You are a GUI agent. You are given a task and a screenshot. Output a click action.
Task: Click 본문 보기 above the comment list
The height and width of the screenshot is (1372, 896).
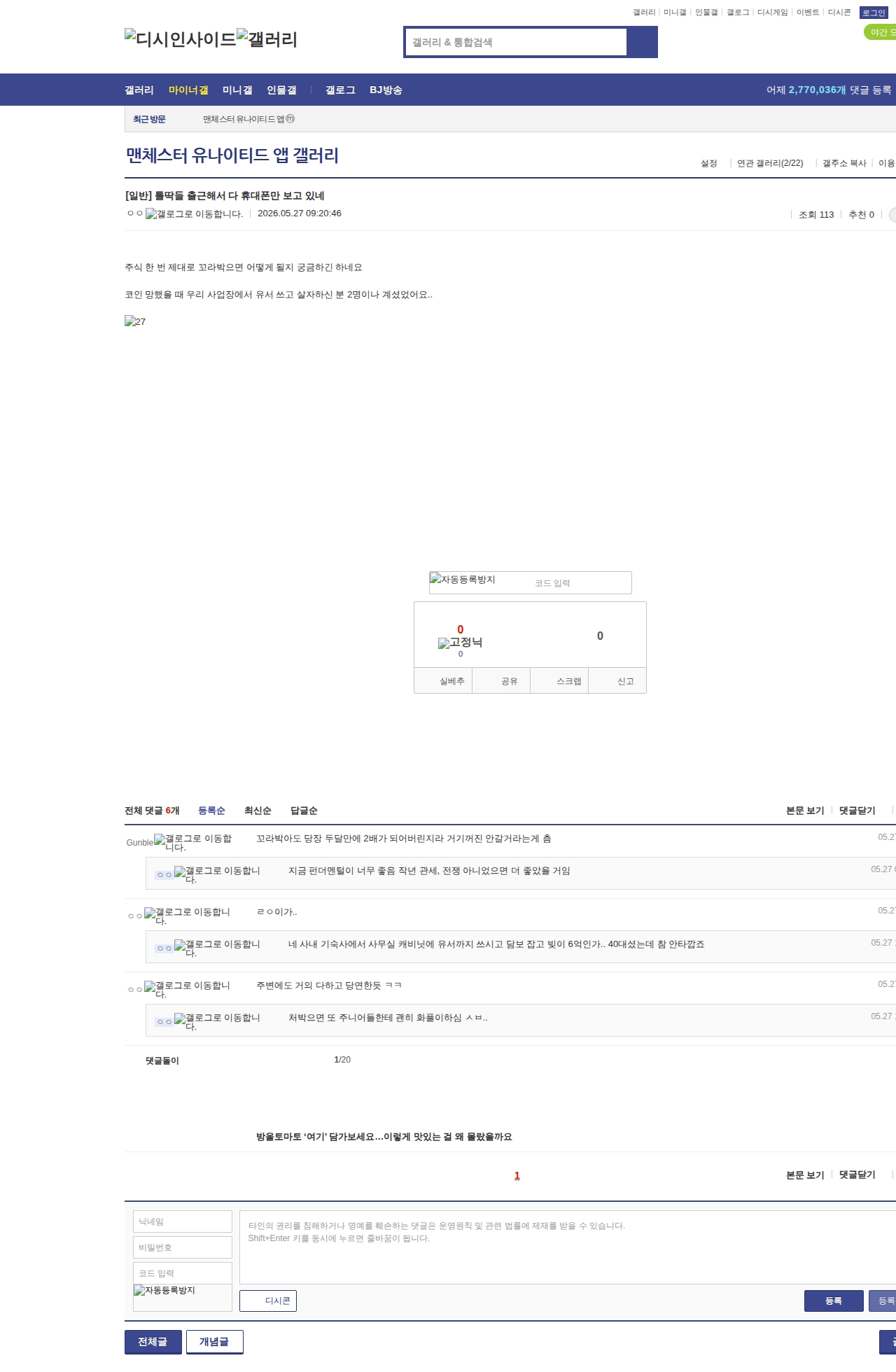pos(805,811)
